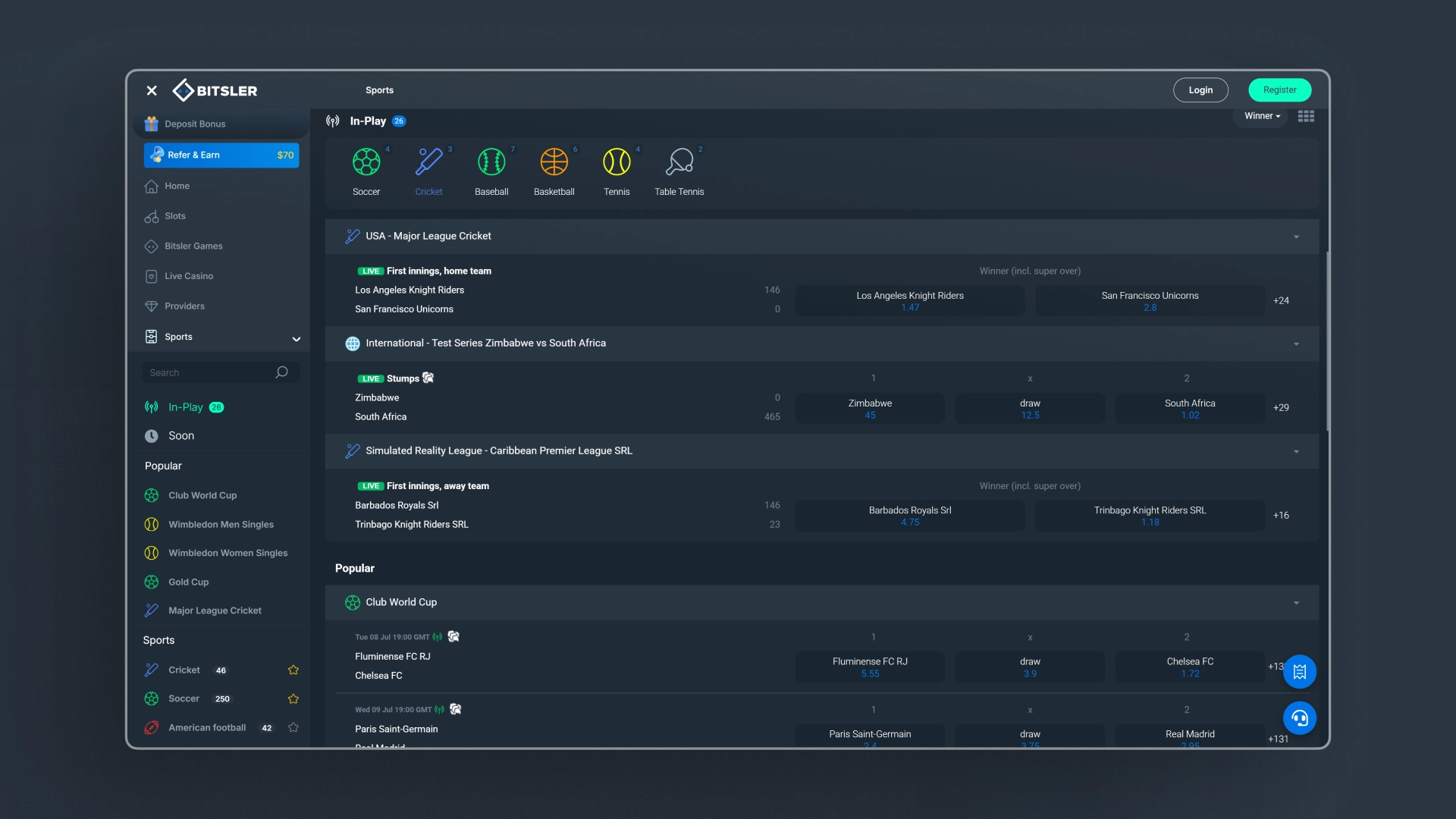Open the Sports header tab
This screenshot has height=819, width=1456.
379,90
